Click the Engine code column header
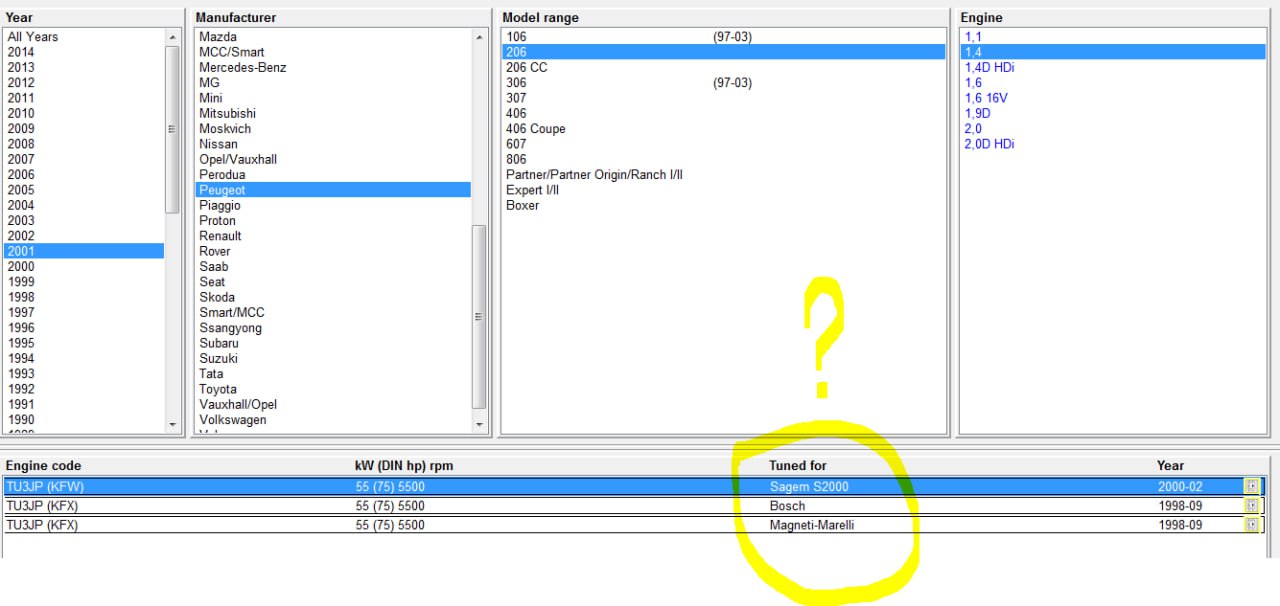 [43, 465]
